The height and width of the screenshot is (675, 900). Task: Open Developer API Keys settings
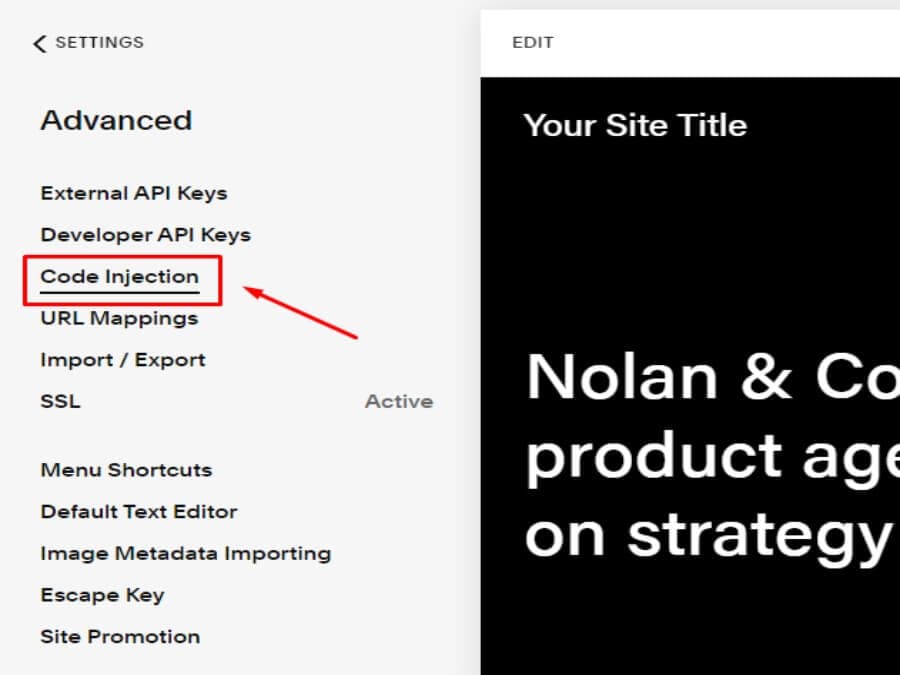point(145,235)
